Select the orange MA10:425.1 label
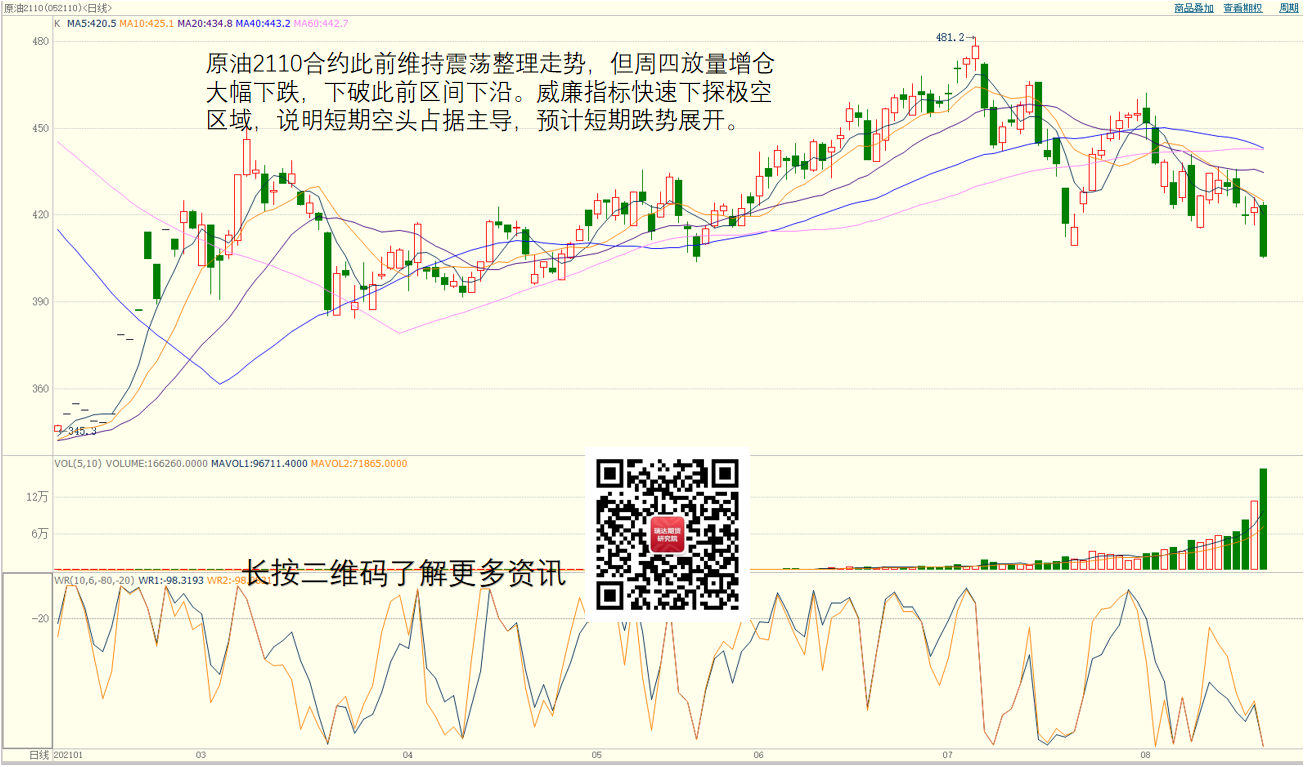 (147, 23)
